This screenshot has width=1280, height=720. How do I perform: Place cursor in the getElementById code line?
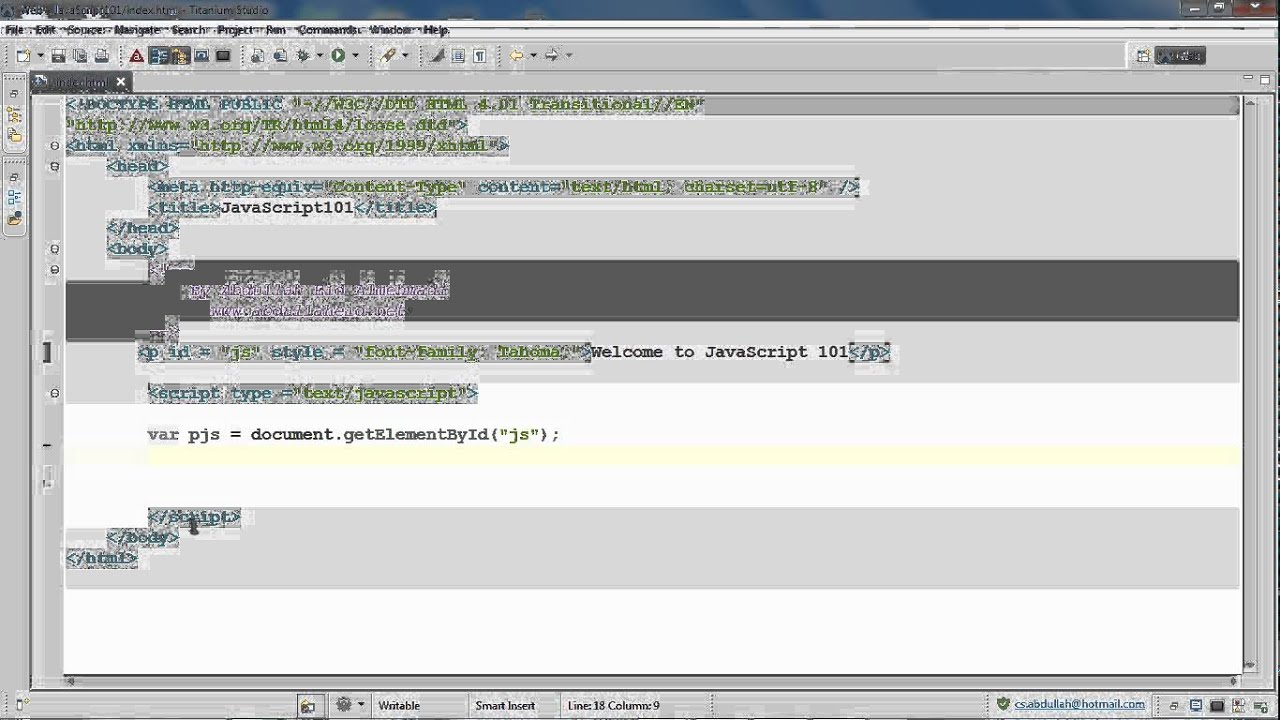pyautogui.click(x=353, y=434)
